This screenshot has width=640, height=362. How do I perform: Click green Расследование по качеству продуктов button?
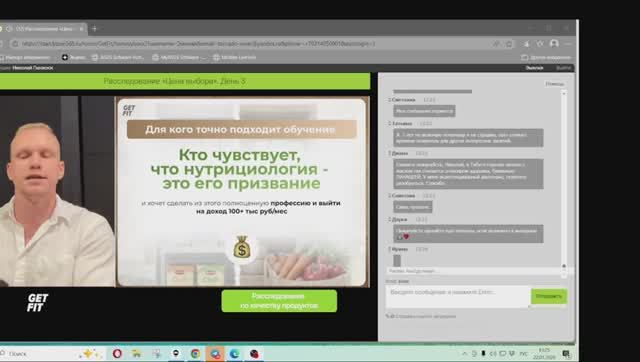(279, 301)
